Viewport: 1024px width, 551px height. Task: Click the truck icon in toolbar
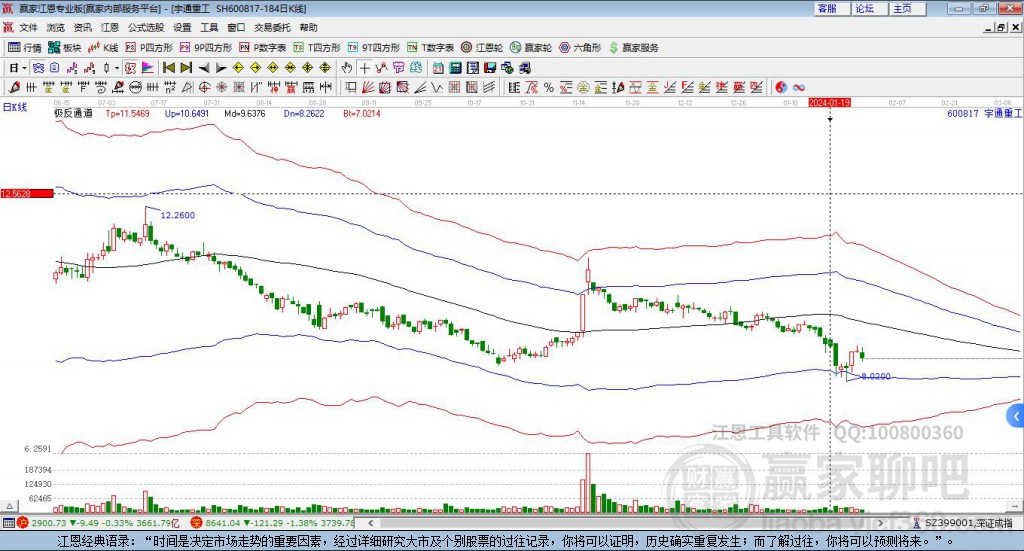pyautogui.click(x=524, y=68)
